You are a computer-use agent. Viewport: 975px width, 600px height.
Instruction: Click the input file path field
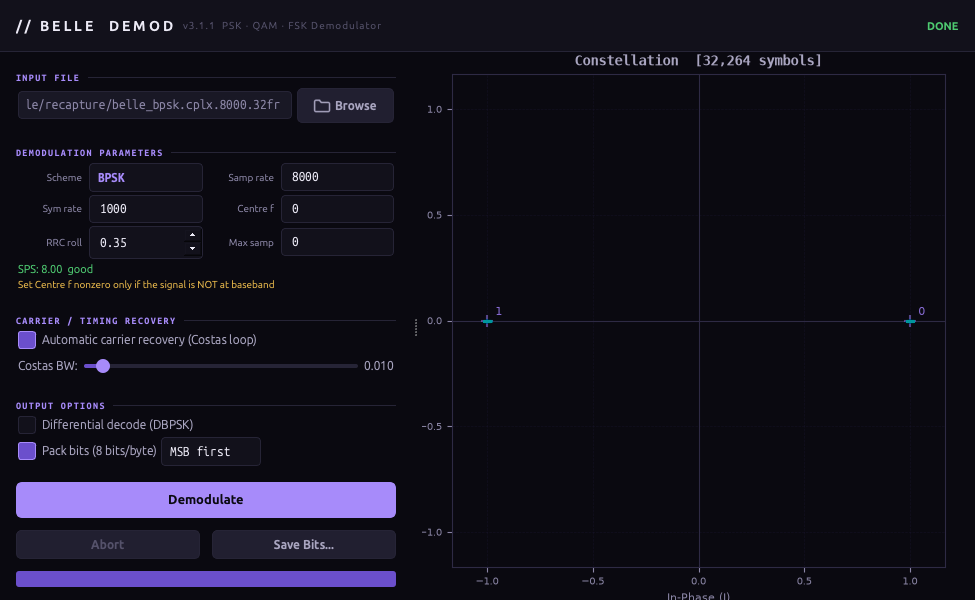click(154, 104)
